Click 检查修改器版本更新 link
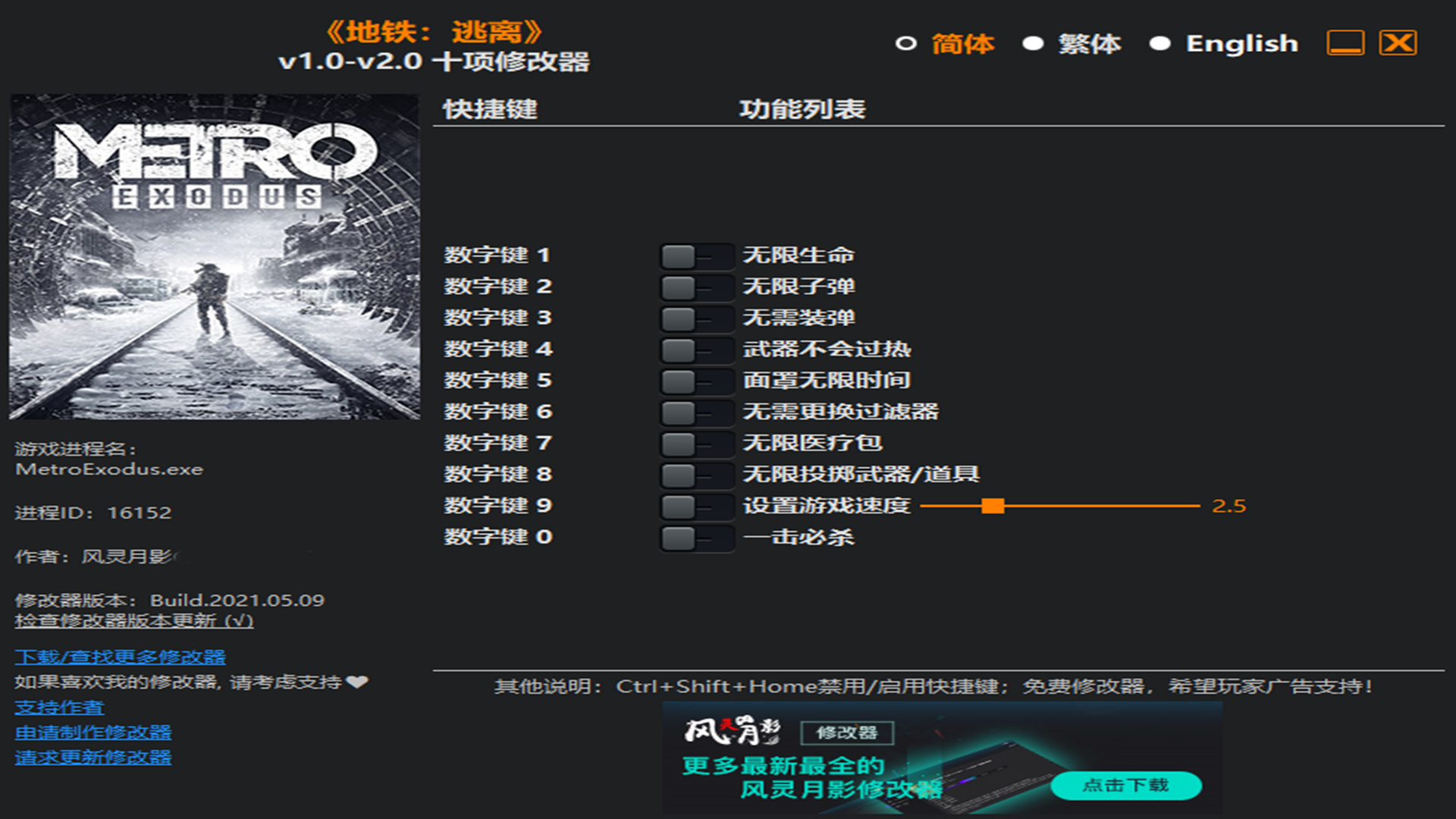Image resolution: width=1456 pixels, height=819 pixels. click(x=133, y=621)
